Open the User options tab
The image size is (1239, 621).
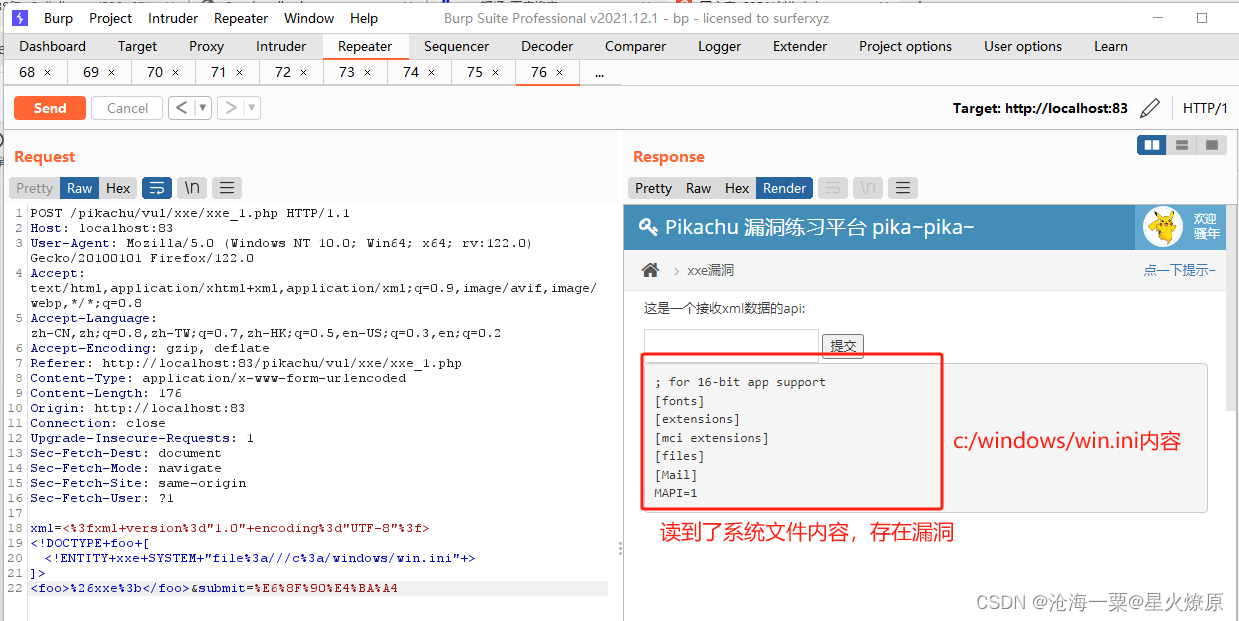(x=1023, y=46)
